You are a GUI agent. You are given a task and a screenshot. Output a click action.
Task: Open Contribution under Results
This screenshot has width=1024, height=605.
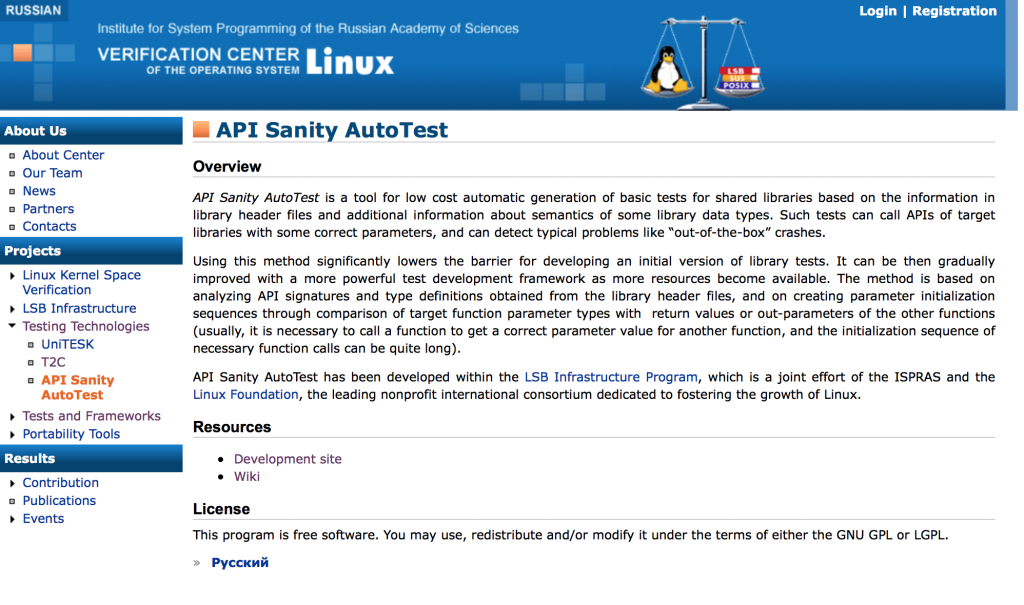pos(61,483)
